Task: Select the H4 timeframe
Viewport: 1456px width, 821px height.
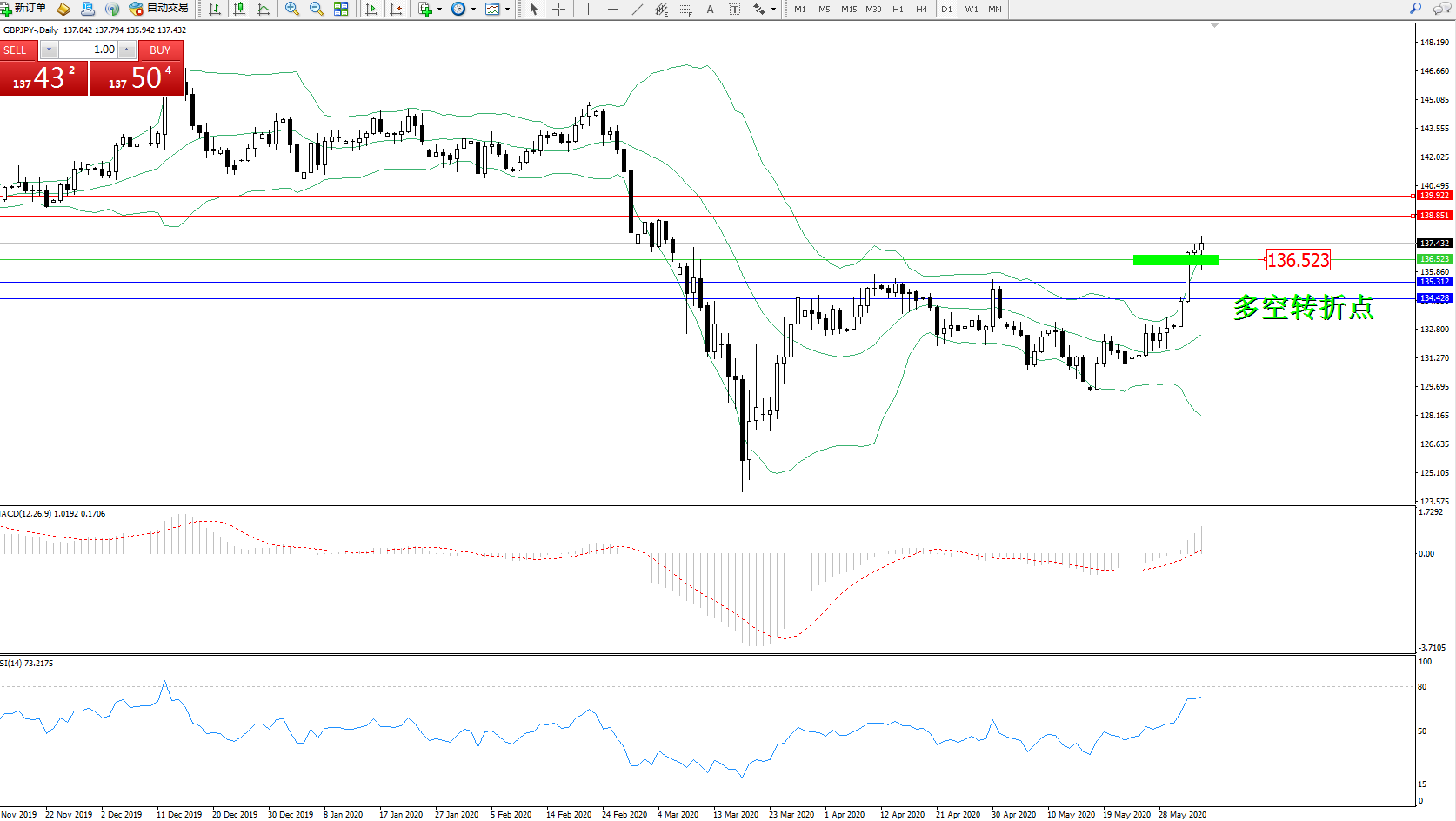Action: point(921,9)
